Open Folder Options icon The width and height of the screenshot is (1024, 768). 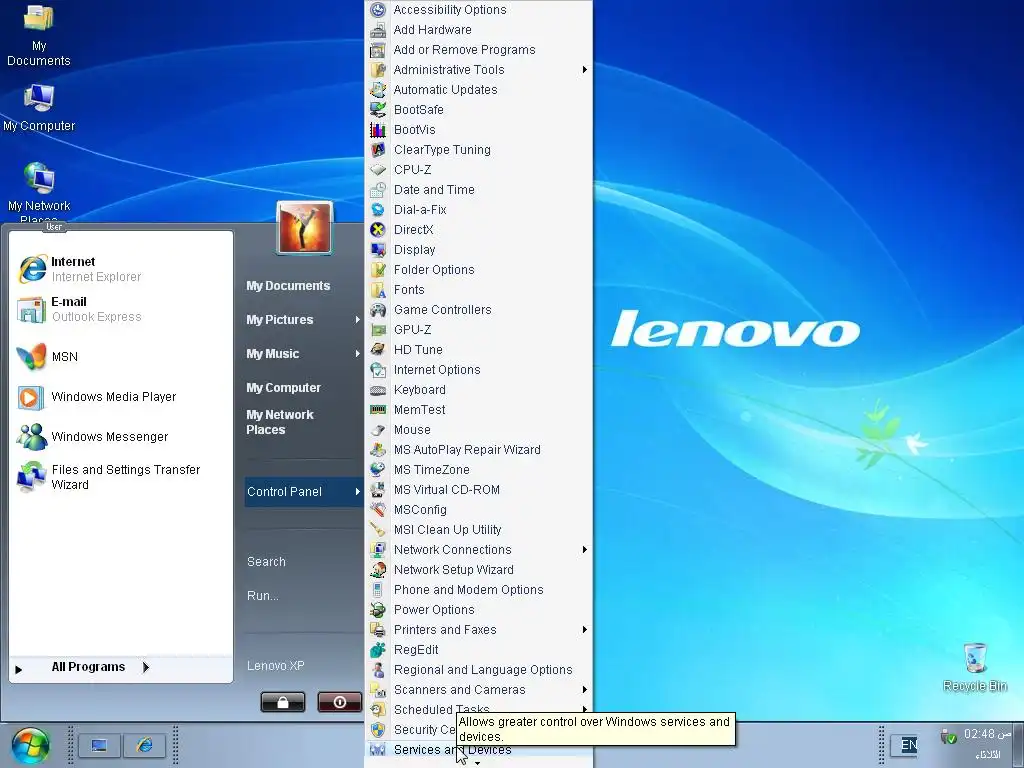[x=377, y=270]
